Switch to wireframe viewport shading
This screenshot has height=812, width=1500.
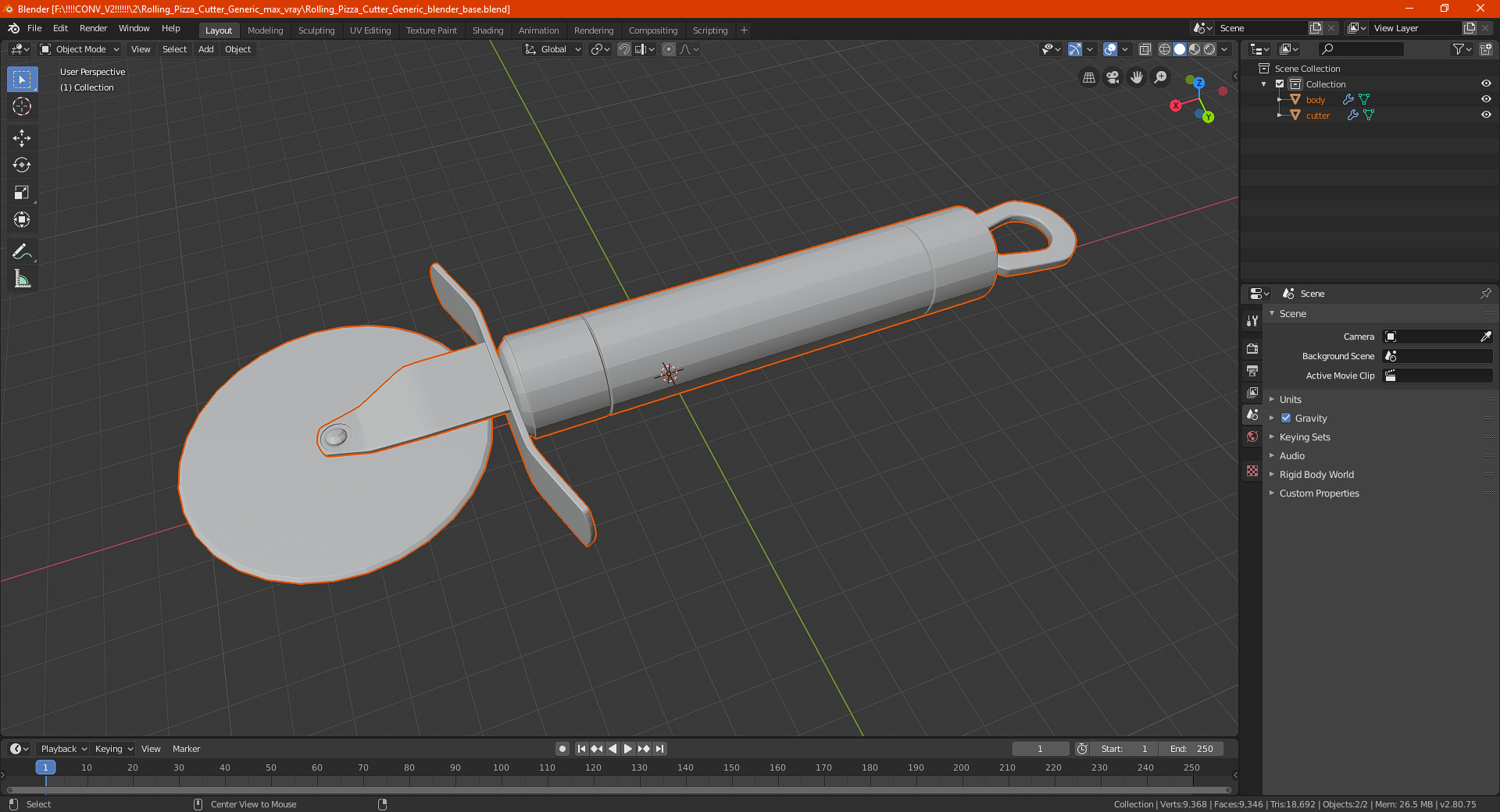click(x=1164, y=49)
